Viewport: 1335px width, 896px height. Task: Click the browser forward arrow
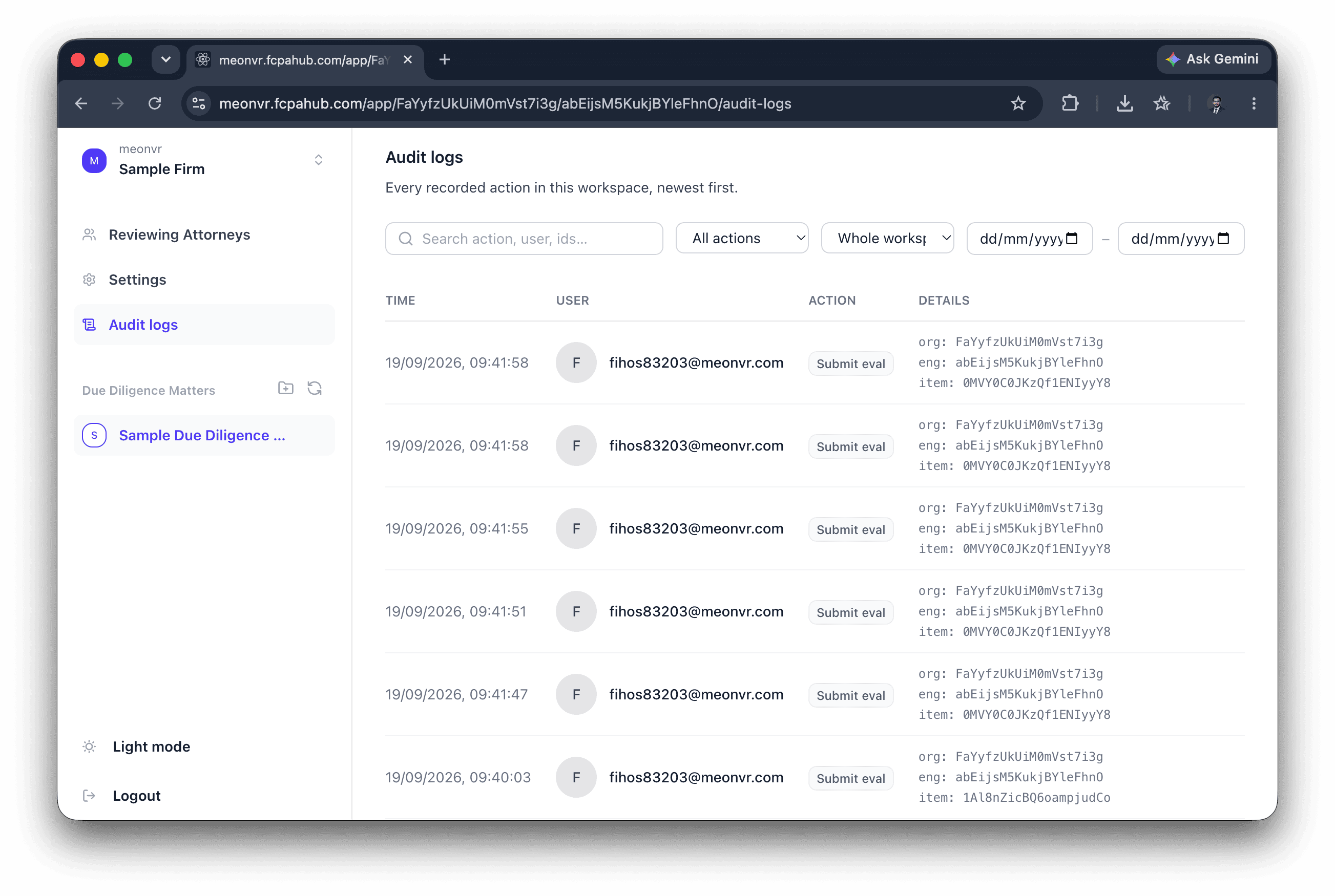tap(118, 103)
